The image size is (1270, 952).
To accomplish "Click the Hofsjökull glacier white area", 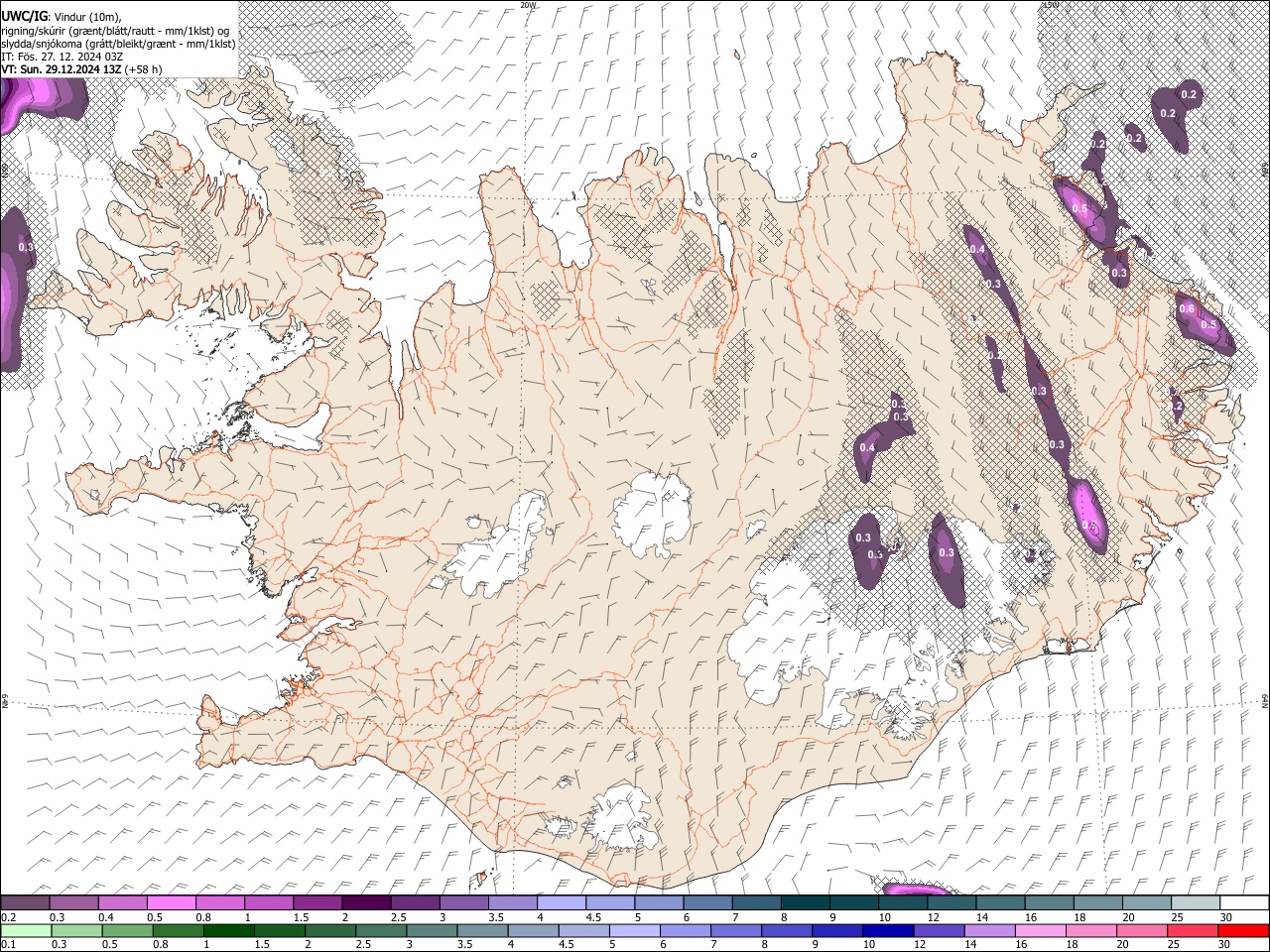I will [652, 515].
